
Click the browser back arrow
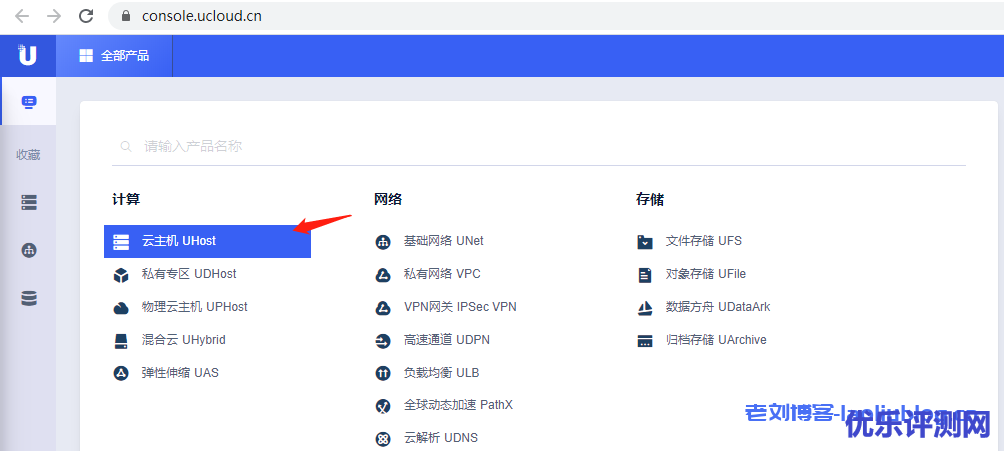tap(22, 16)
